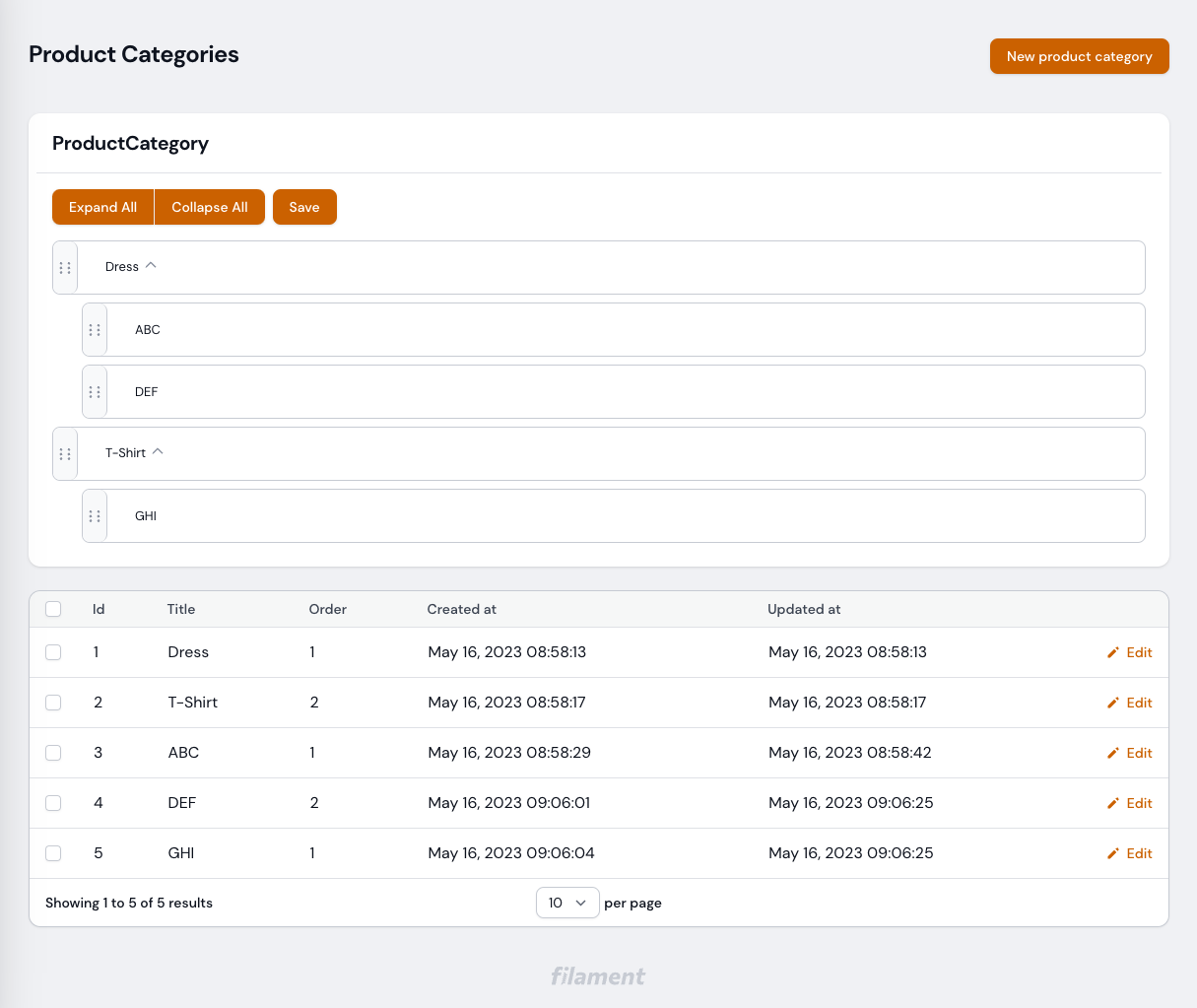Click the drag handle next to T-Shirt
Image resolution: width=1197 pixels, height=1008 pixels.
(x=65, y=453)
